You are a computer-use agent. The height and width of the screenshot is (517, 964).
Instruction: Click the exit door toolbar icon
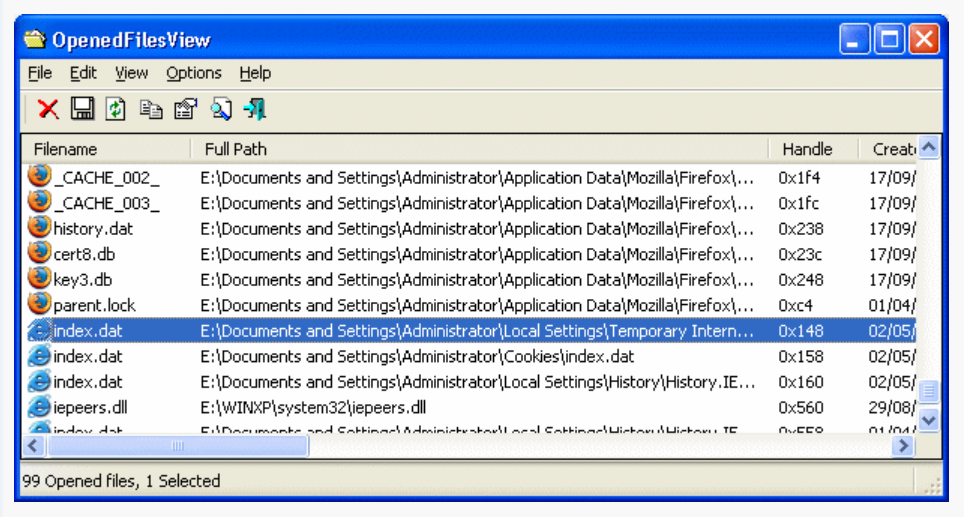pyautogui.click(x=255, y=109)
